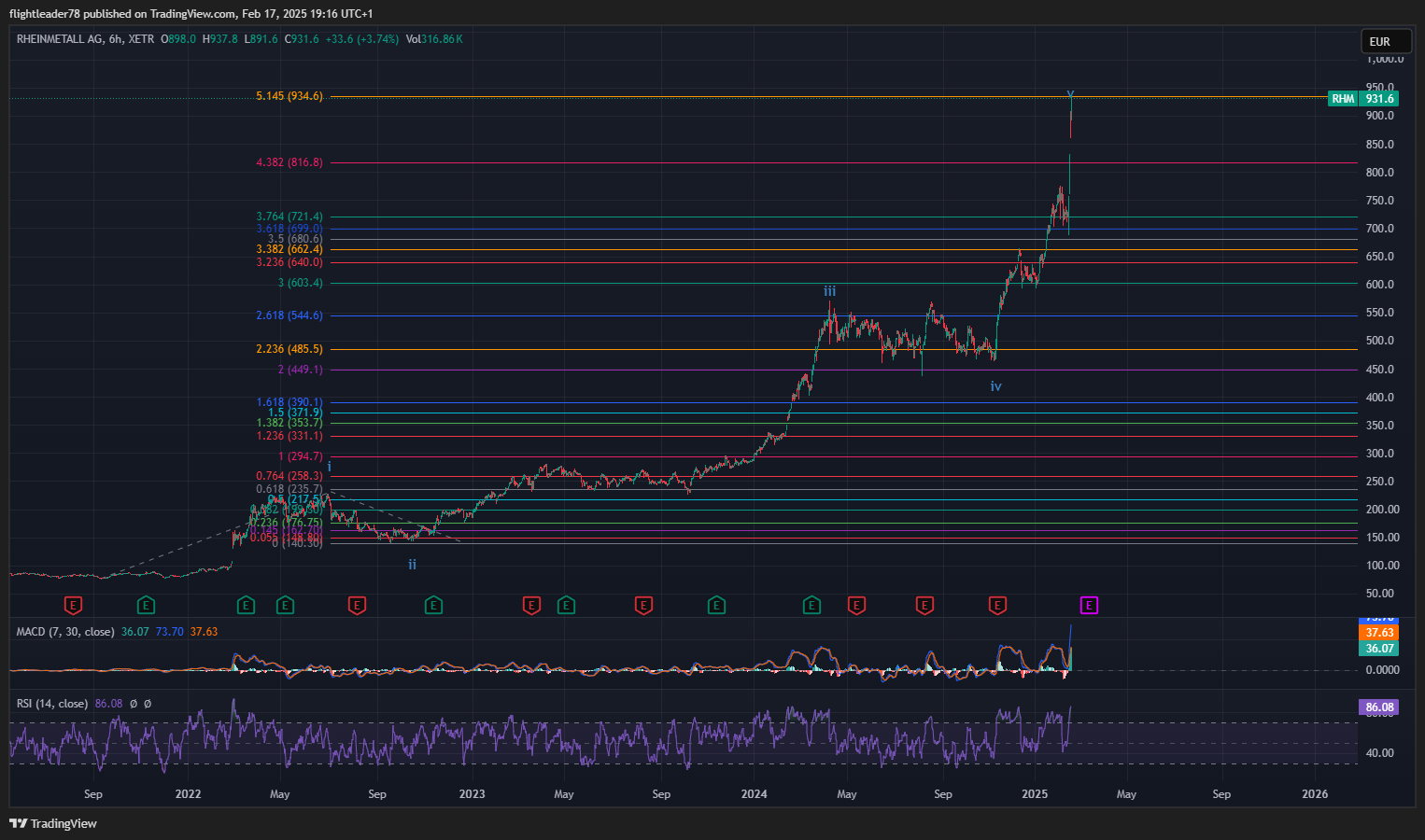The width and height of the screenshot is (1425, 840).
Task: Click the 50.00 price axis label
Action: pos(1380,594)
